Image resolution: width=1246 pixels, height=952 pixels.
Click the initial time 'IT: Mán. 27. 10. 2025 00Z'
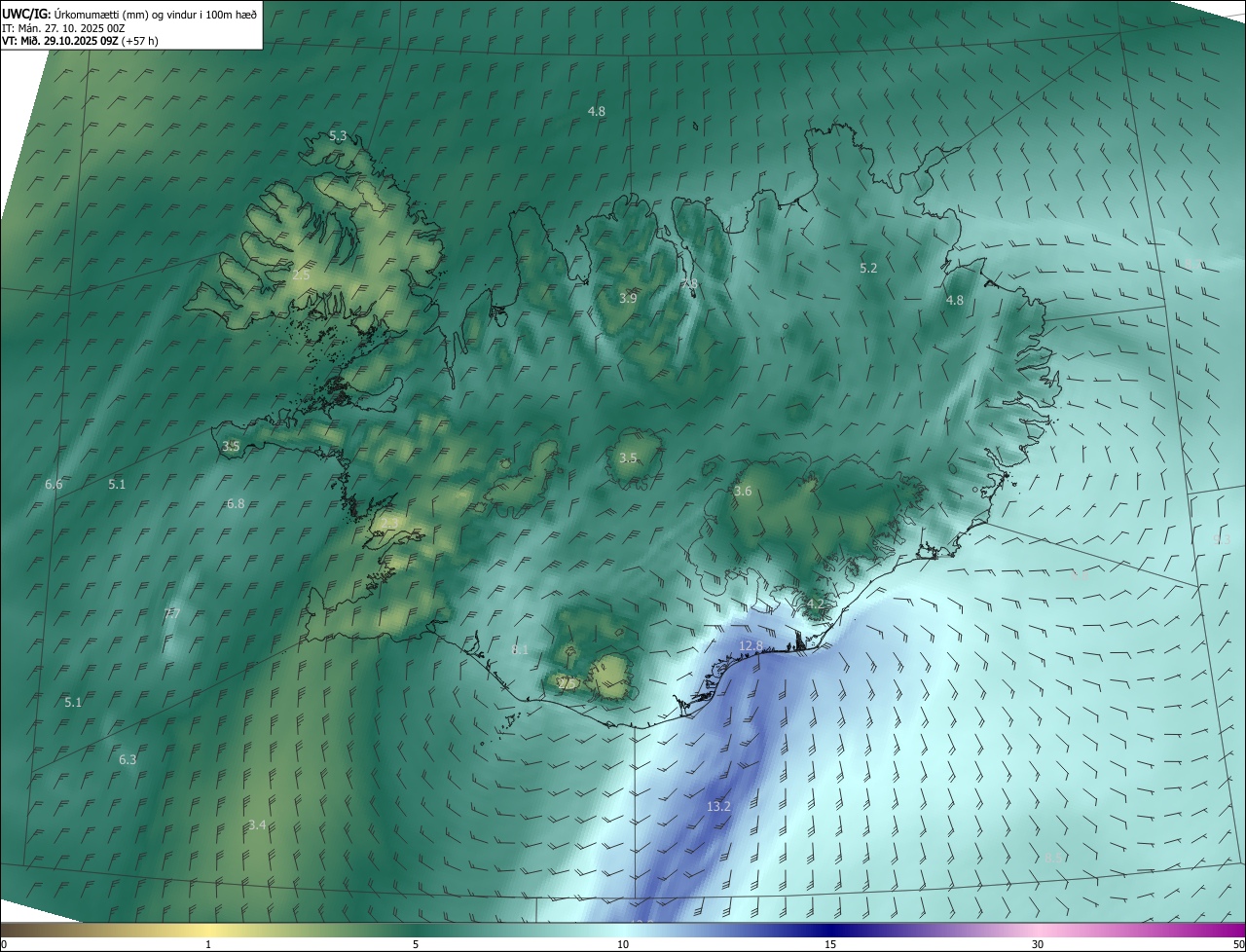coord(63,27)
